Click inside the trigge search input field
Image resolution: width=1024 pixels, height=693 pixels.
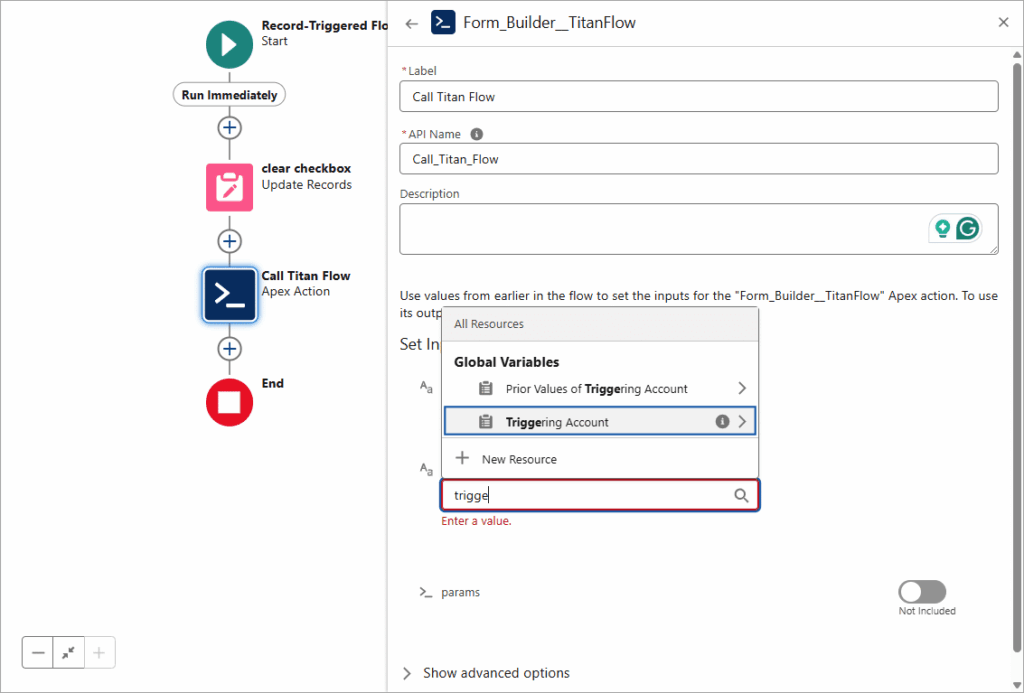[560, 495]
